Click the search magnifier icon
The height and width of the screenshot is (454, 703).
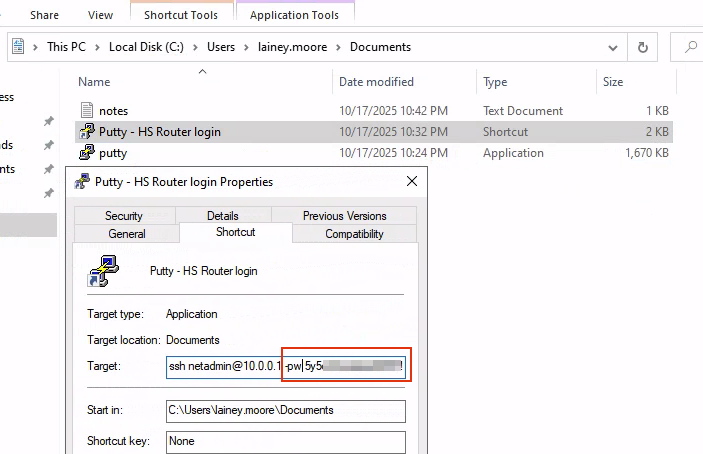tap(690, 47)
